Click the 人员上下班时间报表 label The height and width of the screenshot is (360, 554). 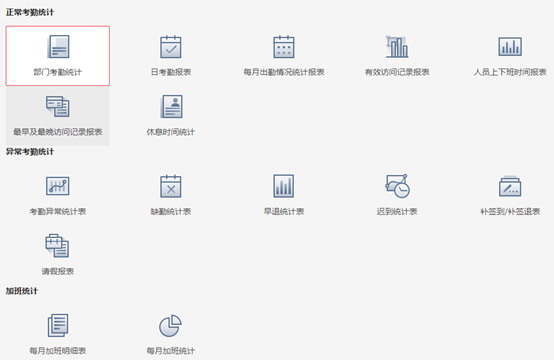510,72
